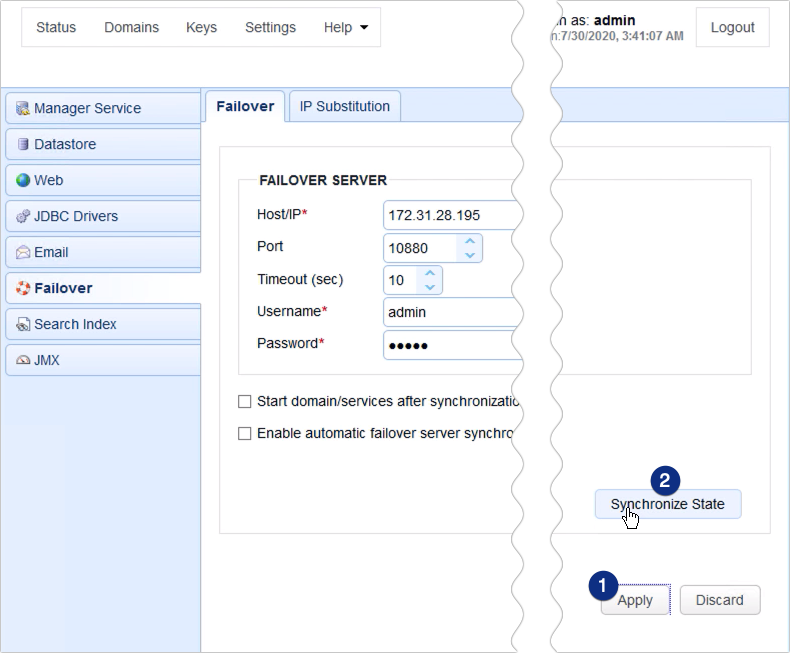This screenshot has width=790, height=653.
Task: Click the Apply button
Action: [x=635, y=600]
